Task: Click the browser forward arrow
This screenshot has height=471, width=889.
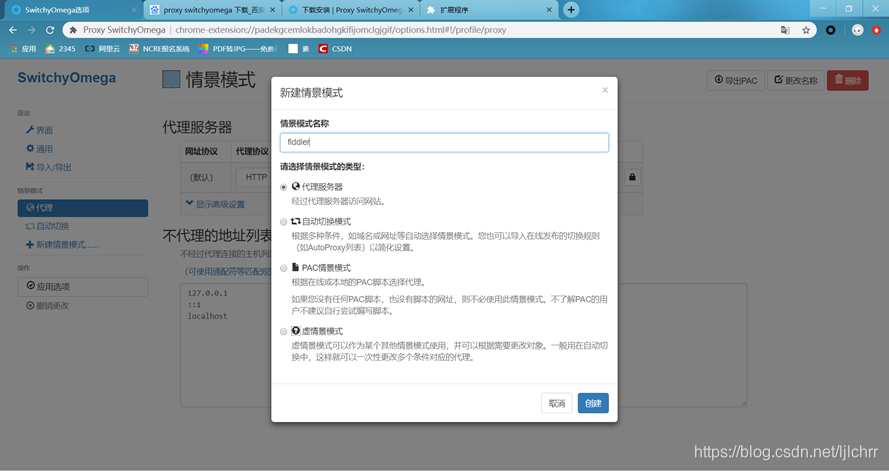Action: pos(31,30)
